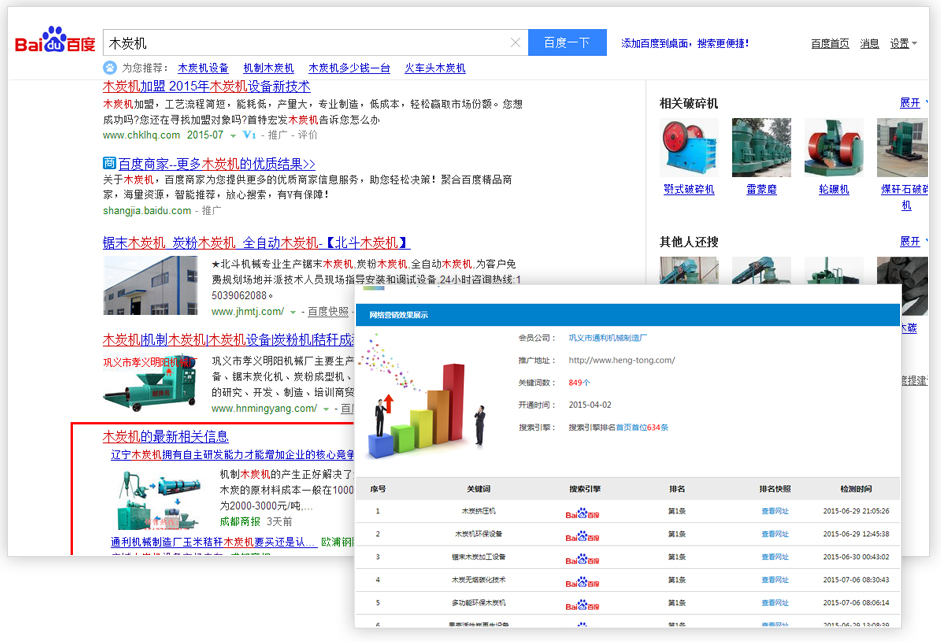
Task: Open 百度快照 for the jhmtj.com result
Action: (328, 312)
